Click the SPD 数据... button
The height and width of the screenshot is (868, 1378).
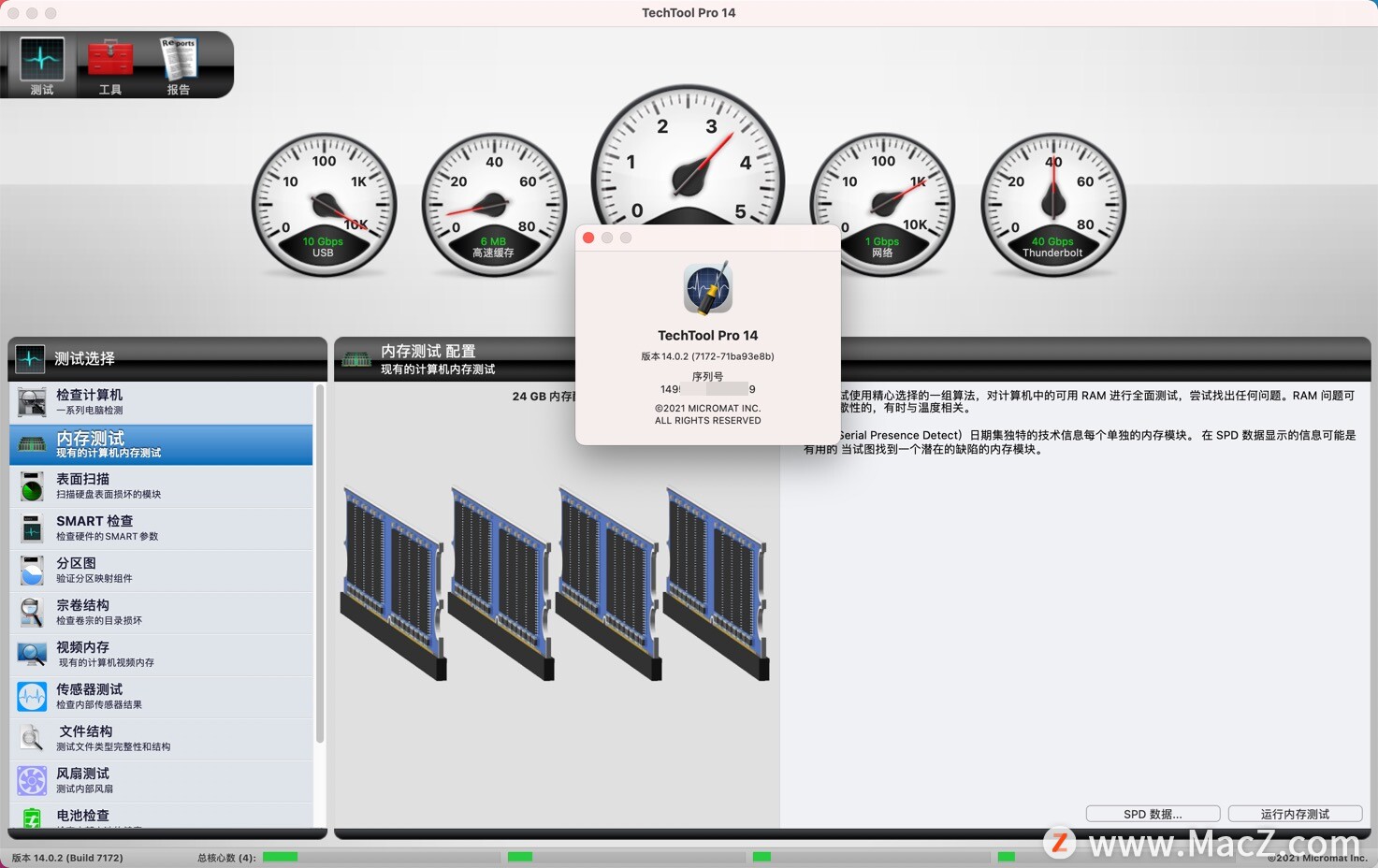tap(1153, 814)
